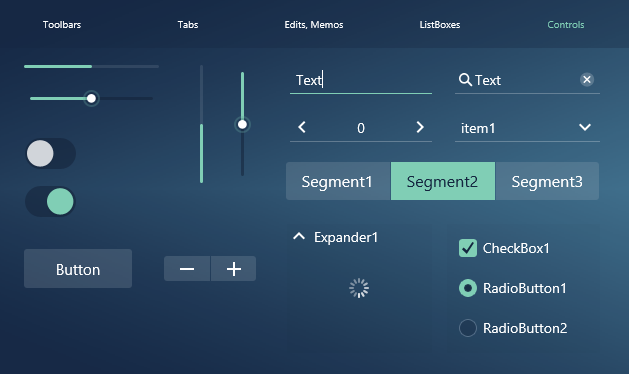This screenshot has height=374, width=629.
Task: Select RadioButton2
Action: [x=468, y=328]
